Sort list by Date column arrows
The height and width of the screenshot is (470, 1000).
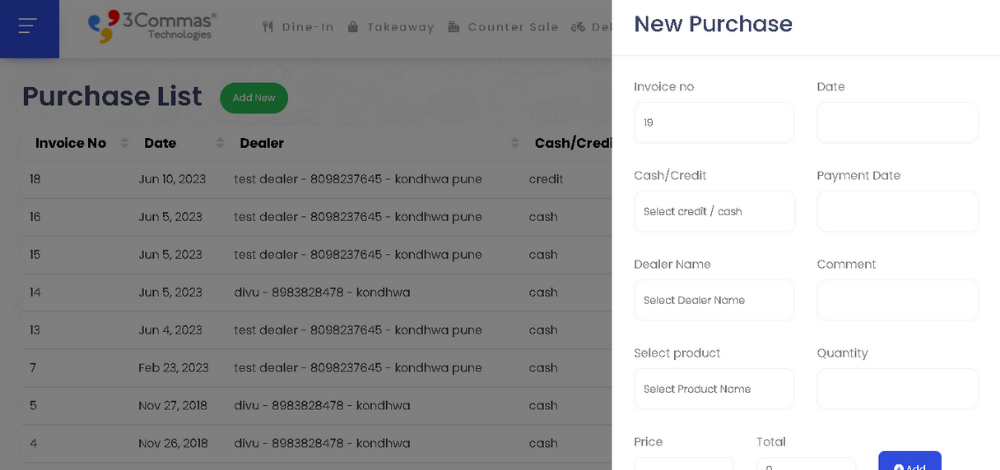coord(216,143)
